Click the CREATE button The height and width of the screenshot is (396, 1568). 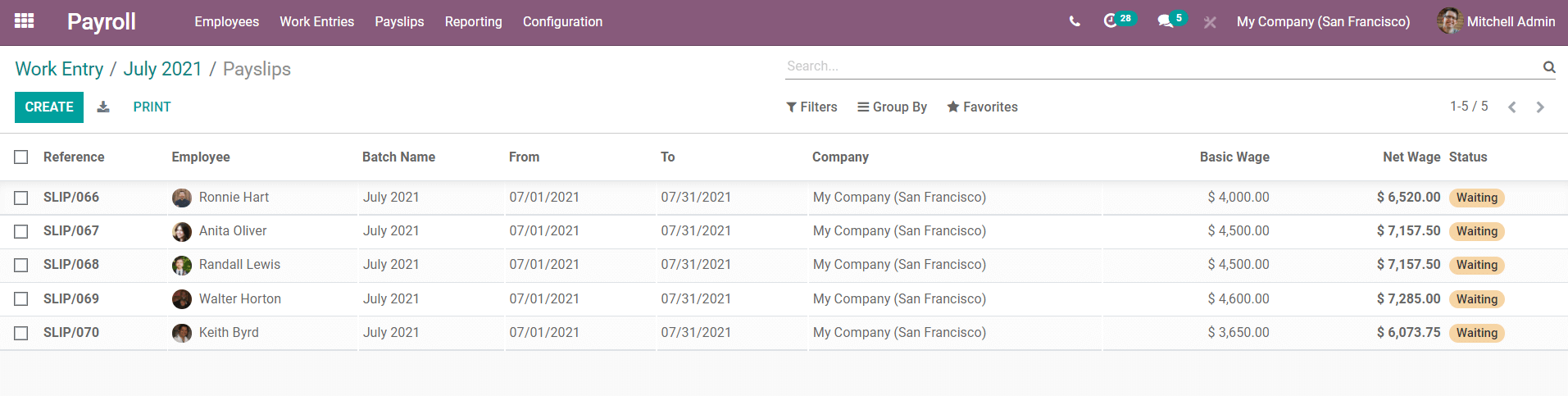pyautogui.click(x=49, y=107)
